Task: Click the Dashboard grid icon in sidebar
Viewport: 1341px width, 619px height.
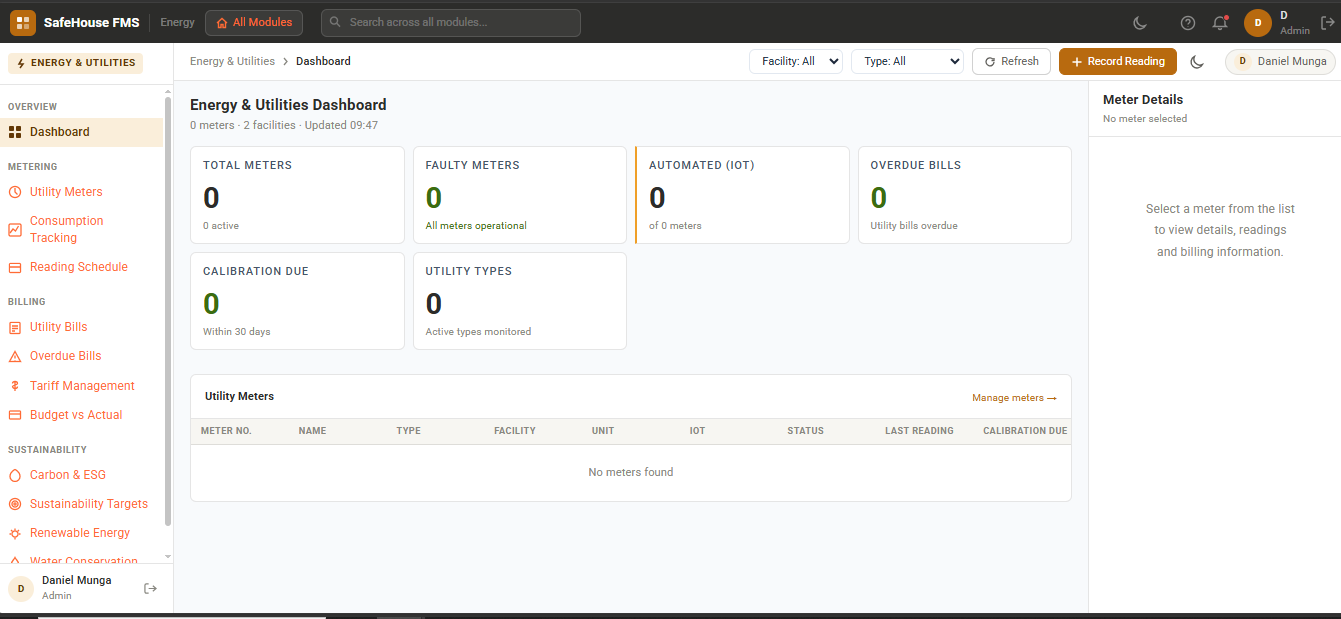Action: click(x=15, y=132)
